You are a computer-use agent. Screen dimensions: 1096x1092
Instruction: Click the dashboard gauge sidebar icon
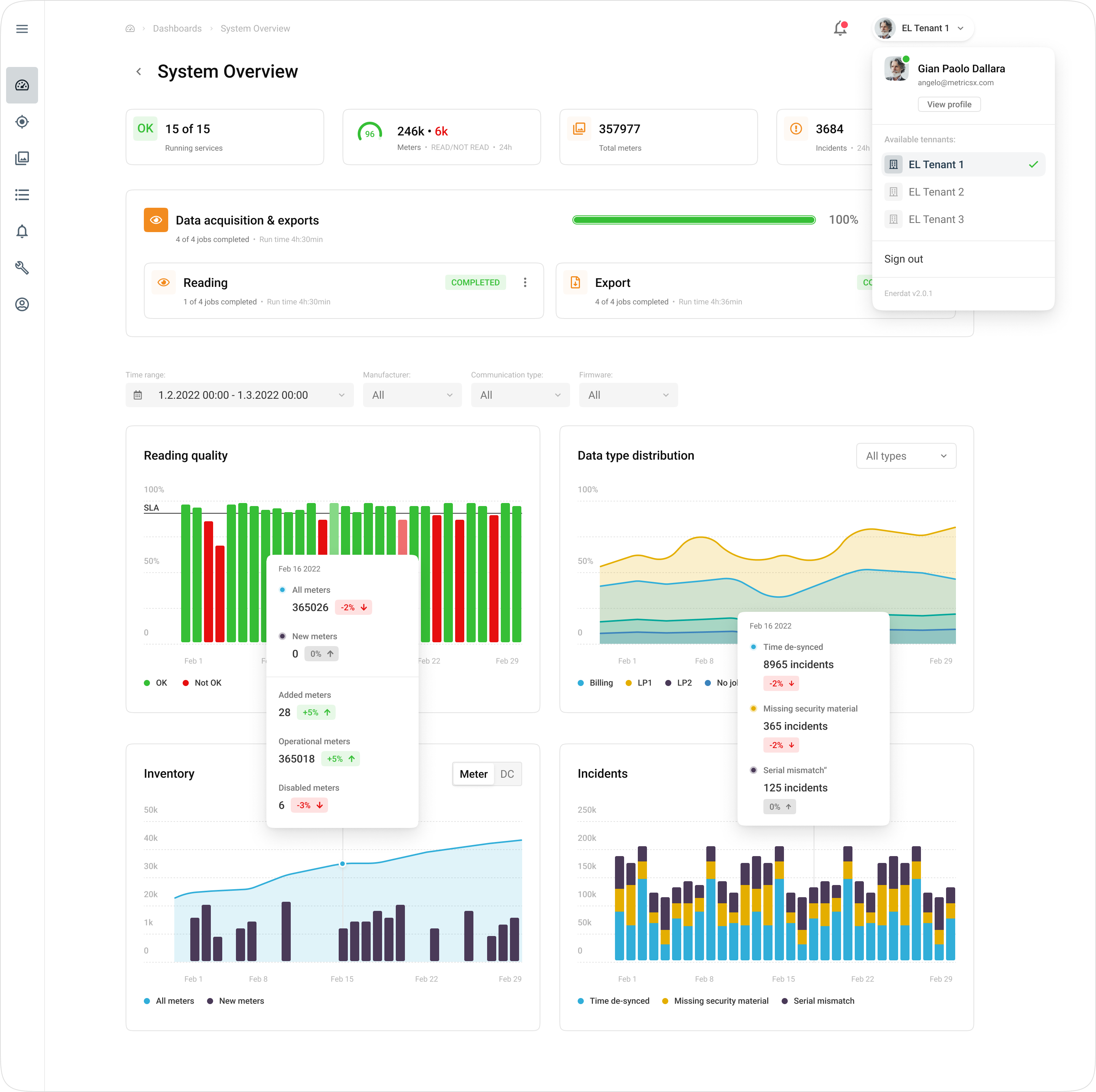22,85
